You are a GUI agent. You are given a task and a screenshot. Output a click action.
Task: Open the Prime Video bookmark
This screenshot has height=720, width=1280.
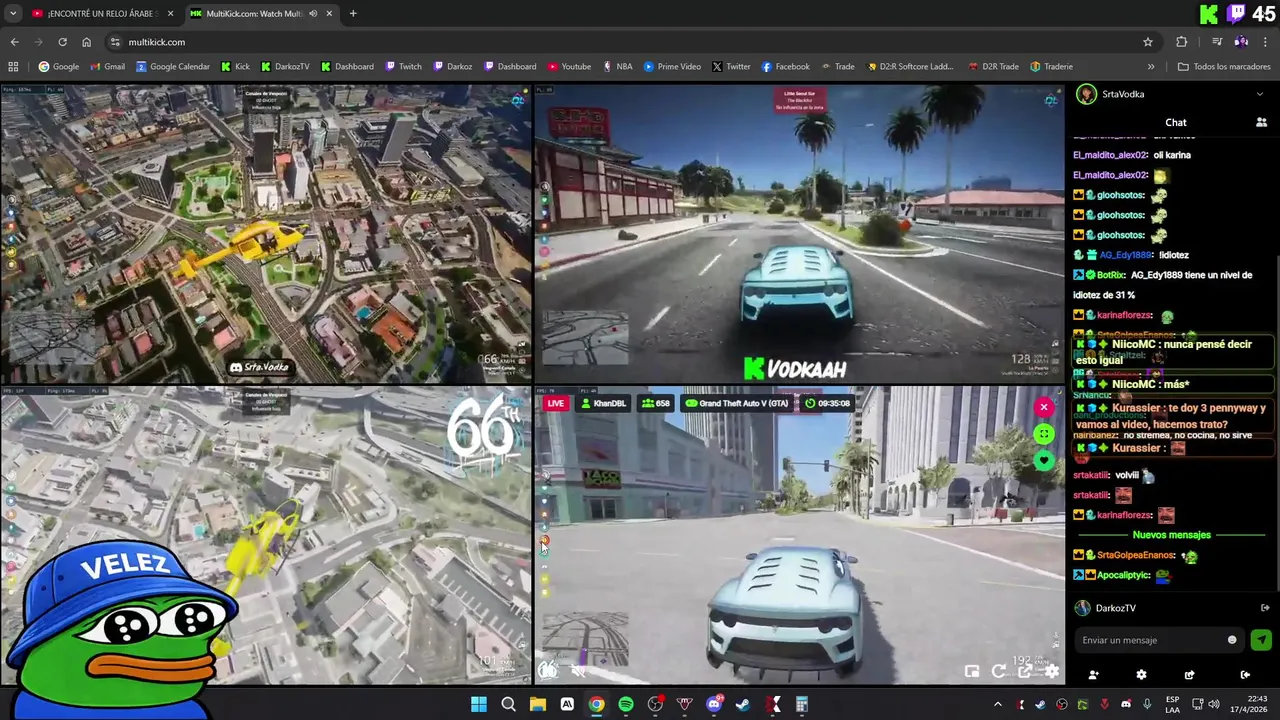point(672,67)
